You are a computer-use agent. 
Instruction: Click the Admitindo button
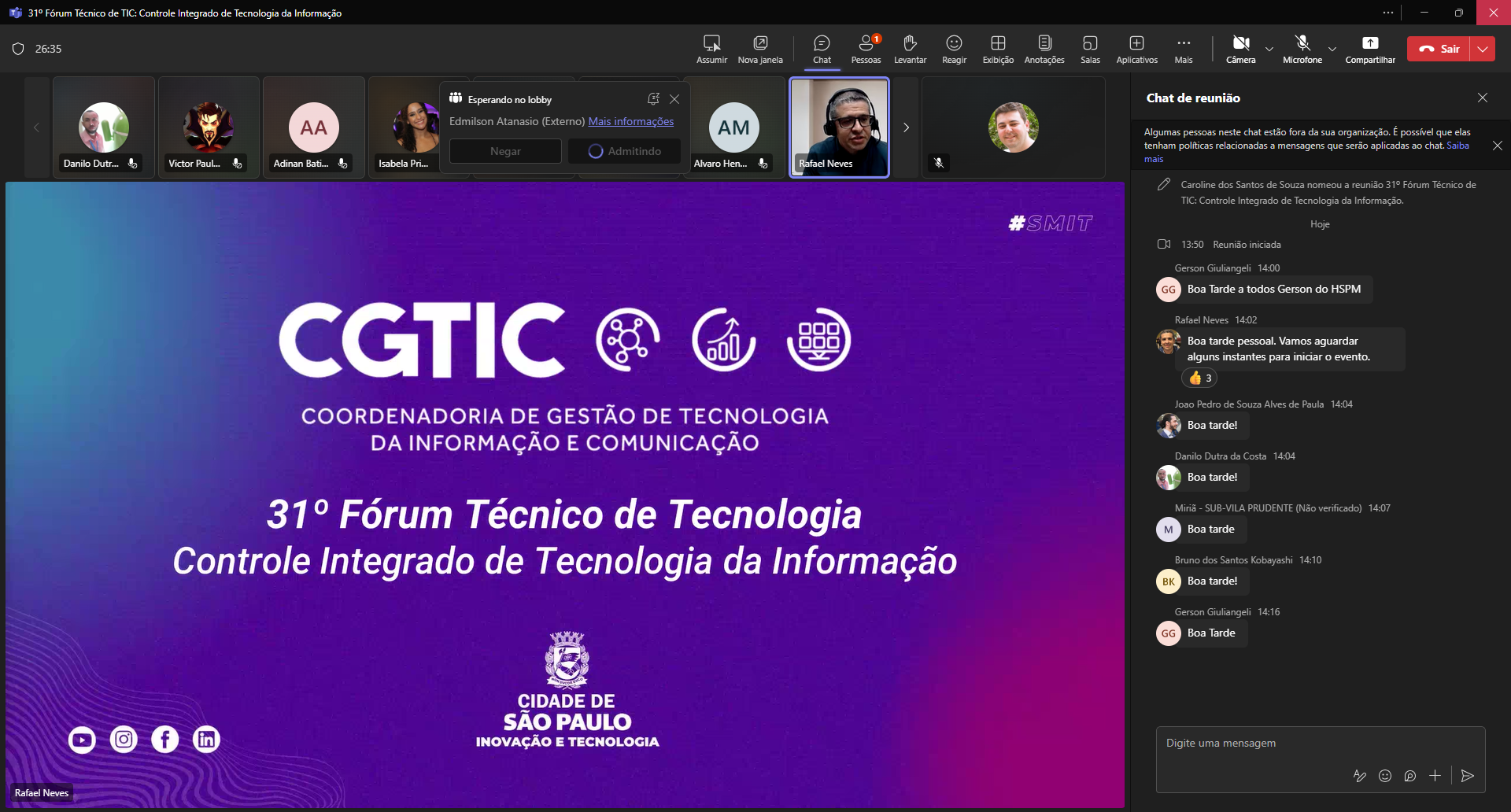tap(625, 151)
